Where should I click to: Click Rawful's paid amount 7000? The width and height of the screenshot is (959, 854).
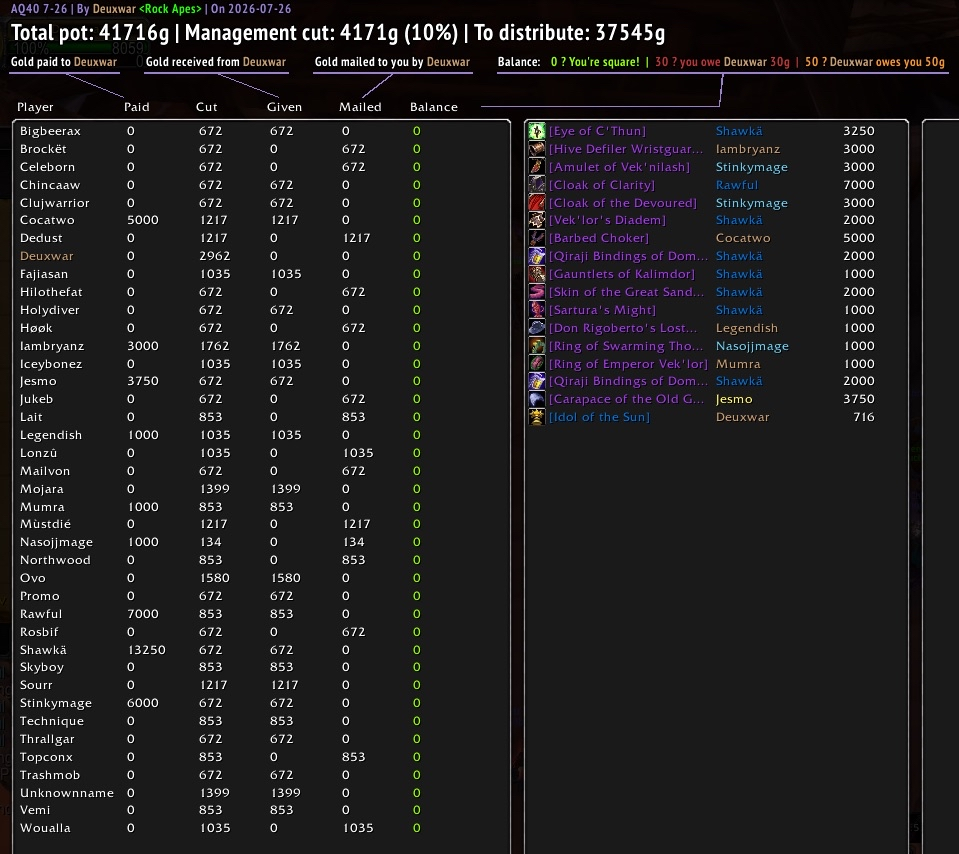pos(143,614)
